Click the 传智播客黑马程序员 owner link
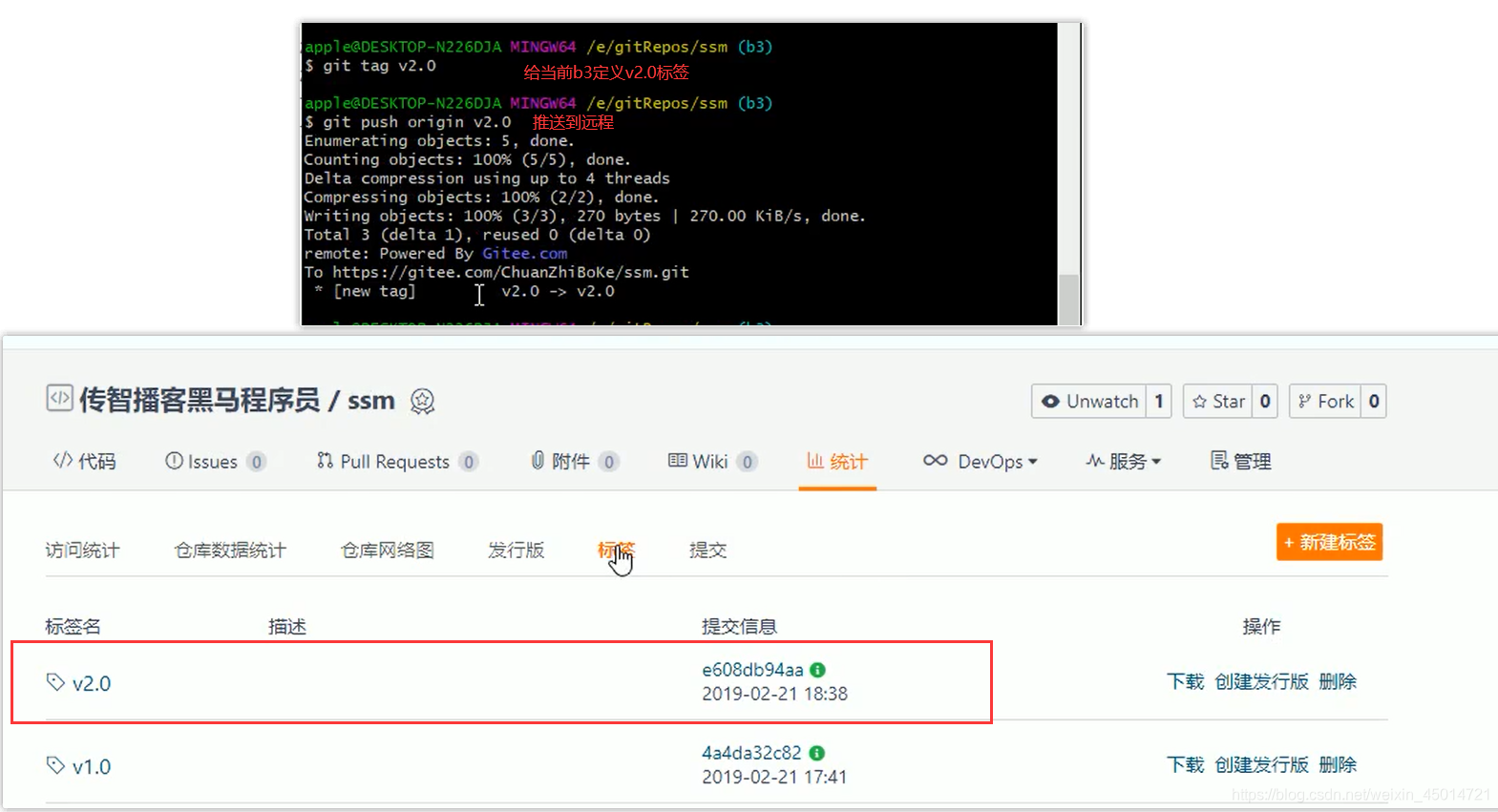Screen dimensions: 1498x812 point(200,400)
